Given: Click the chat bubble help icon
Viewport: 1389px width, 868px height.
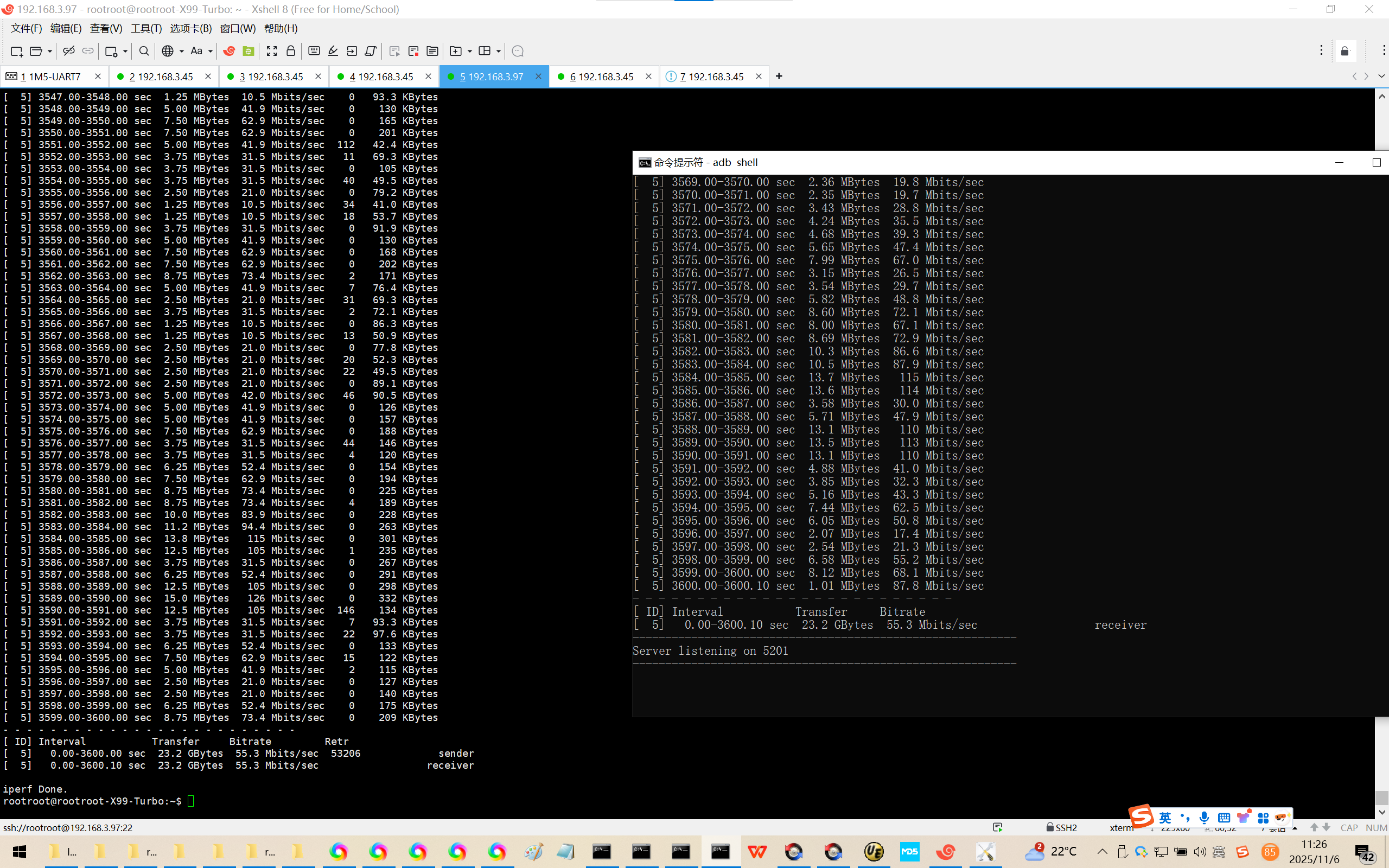Looking at the screenshot, I should click(x=517, y=51).
